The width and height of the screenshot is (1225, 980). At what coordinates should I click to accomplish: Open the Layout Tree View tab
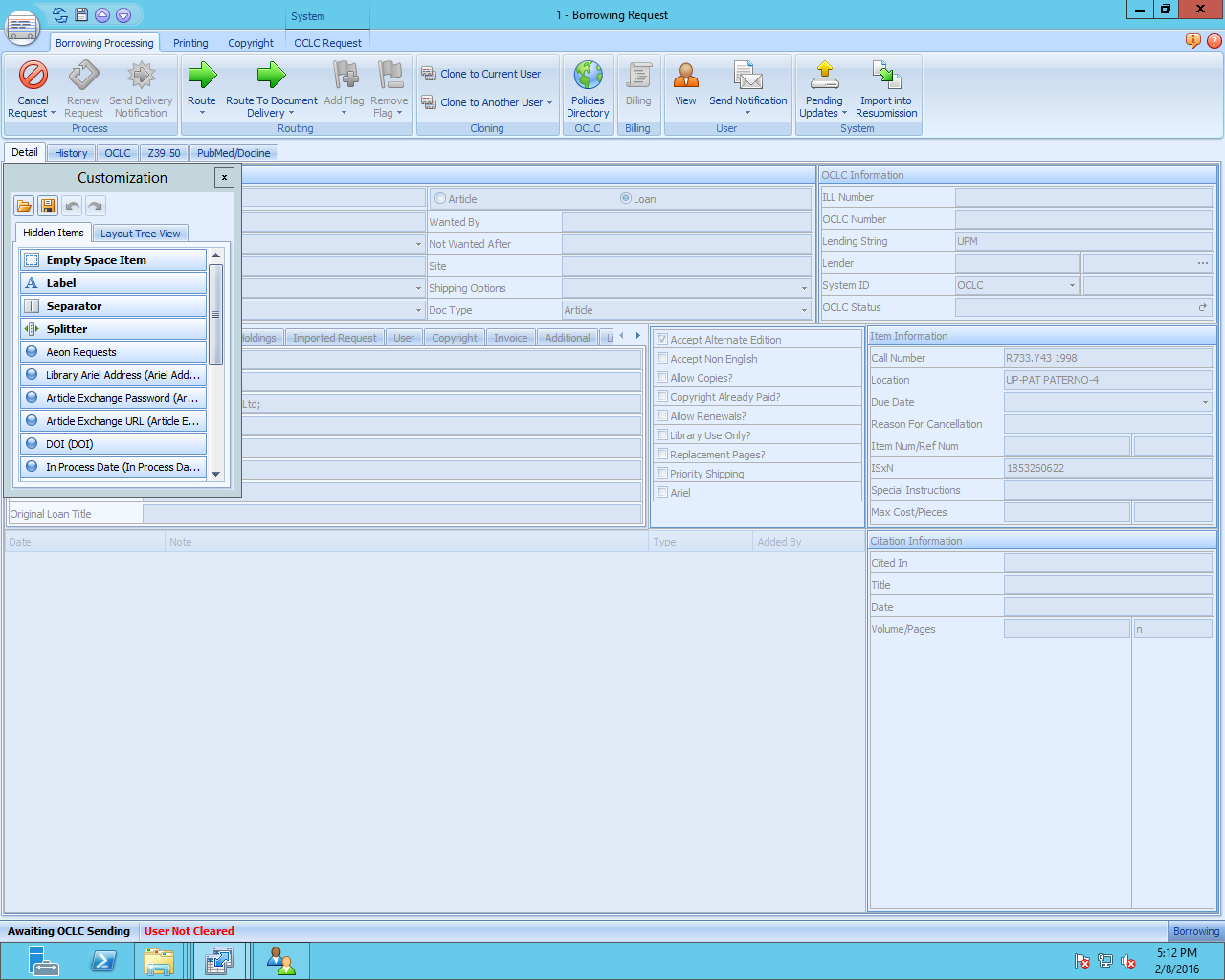[x=140, y=234]
